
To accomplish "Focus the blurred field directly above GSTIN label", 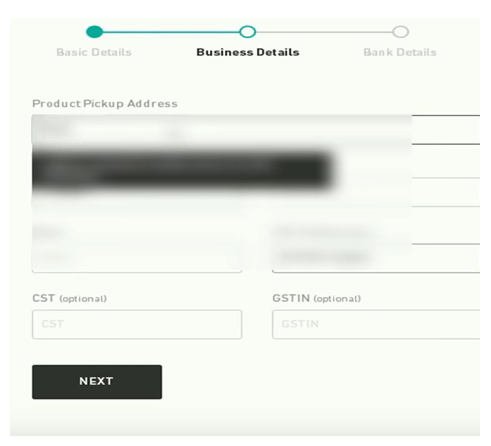I will click(x=376, y=258).
